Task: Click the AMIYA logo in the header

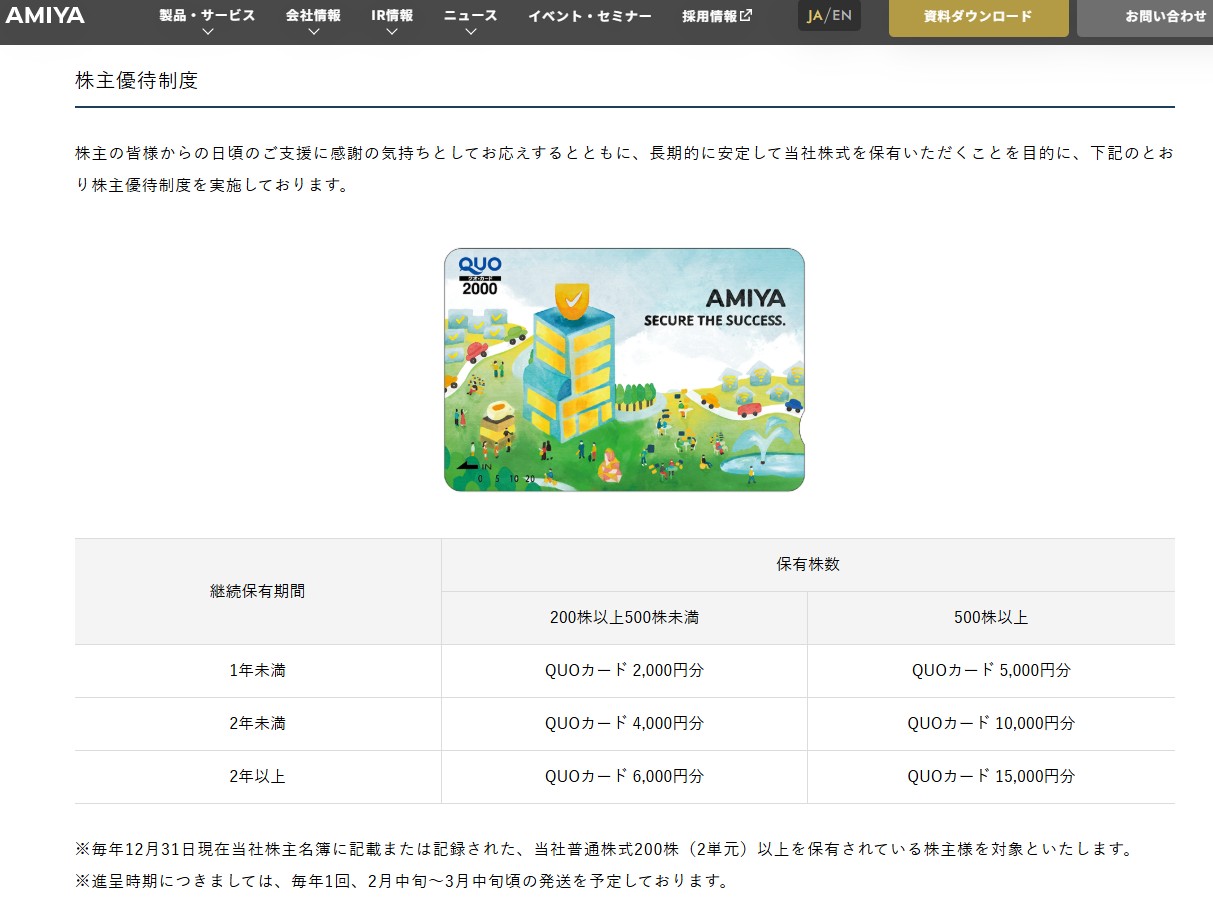Action: [45, 15]
